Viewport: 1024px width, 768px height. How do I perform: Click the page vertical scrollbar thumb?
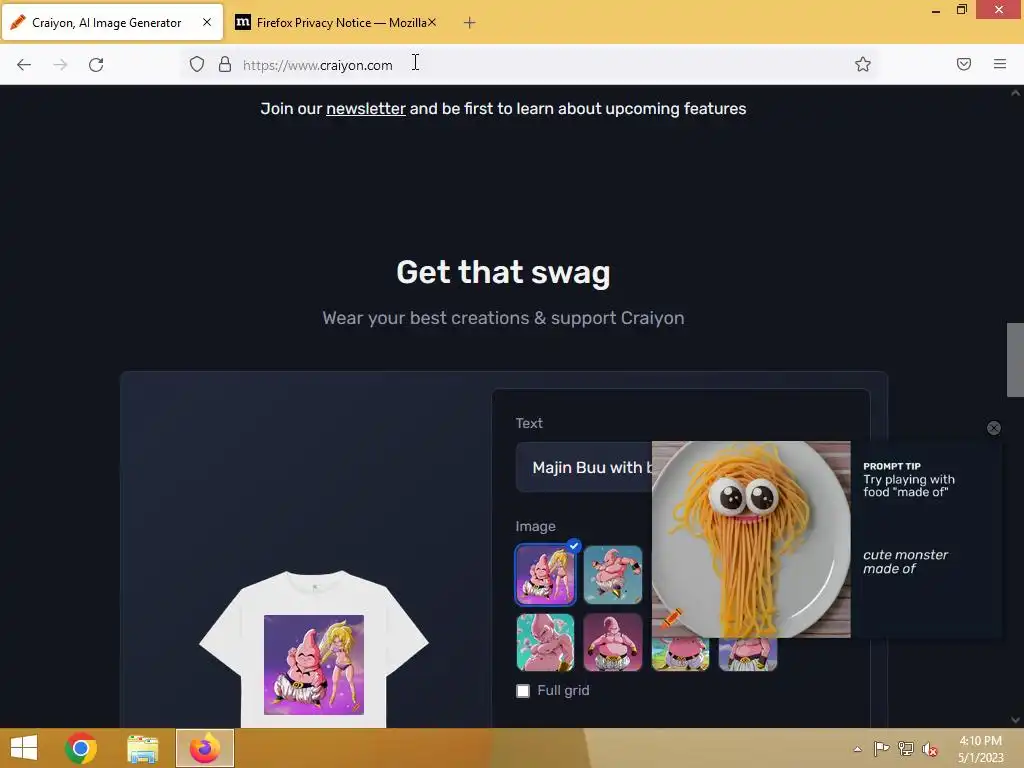pyautogui.click(x=1015, y=359)
